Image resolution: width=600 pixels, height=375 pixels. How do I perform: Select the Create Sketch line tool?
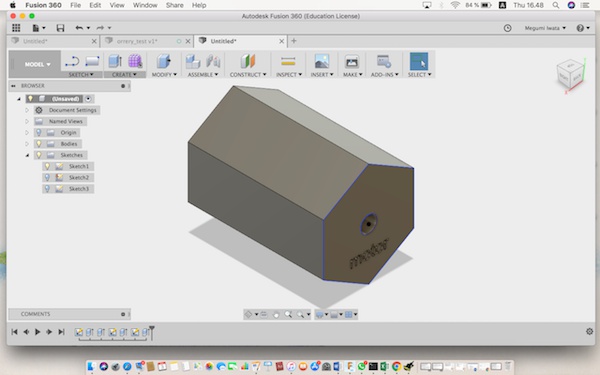(x=72, y=61)
